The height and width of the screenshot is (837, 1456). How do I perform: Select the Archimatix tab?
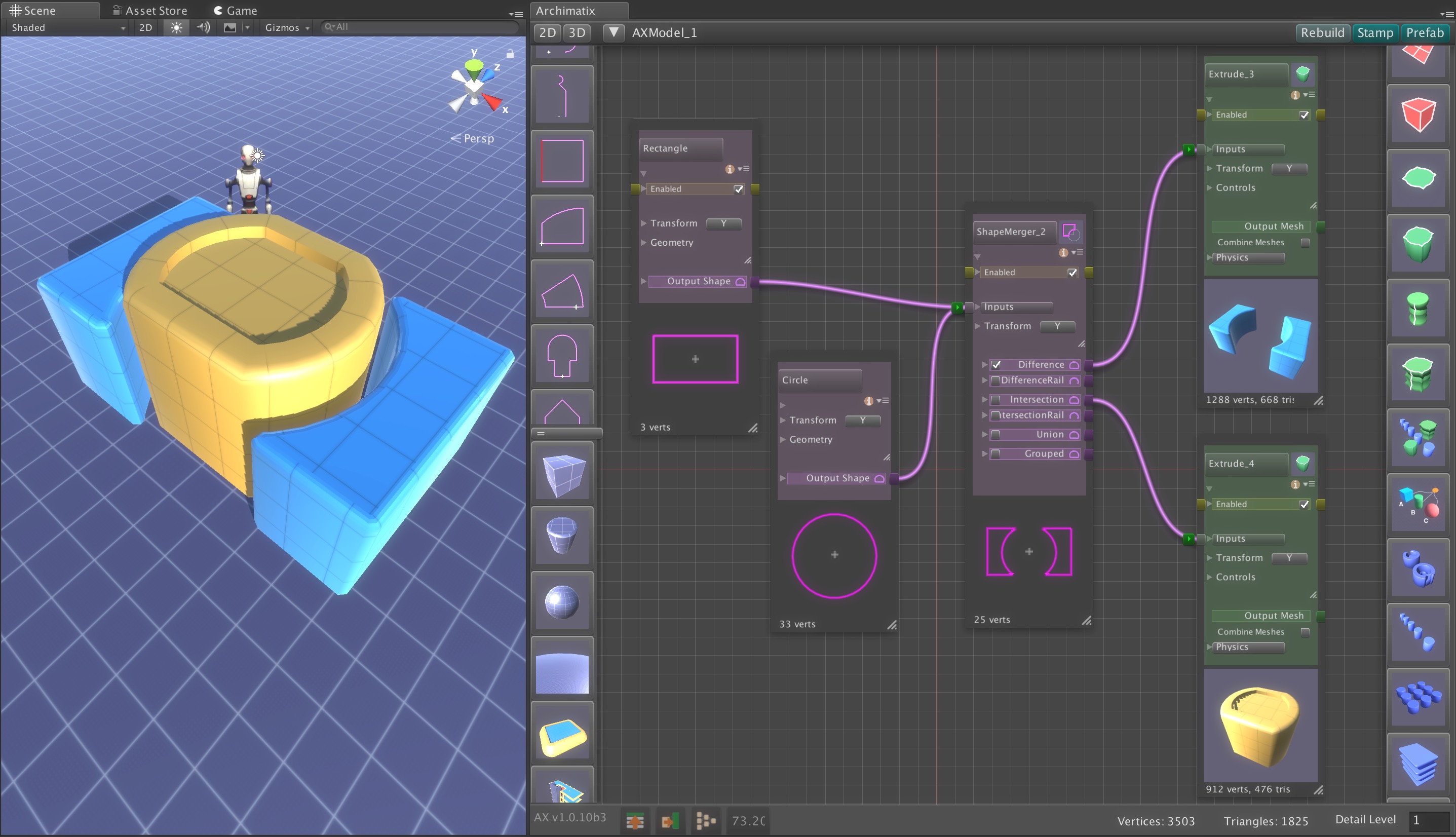click(580, 10)
